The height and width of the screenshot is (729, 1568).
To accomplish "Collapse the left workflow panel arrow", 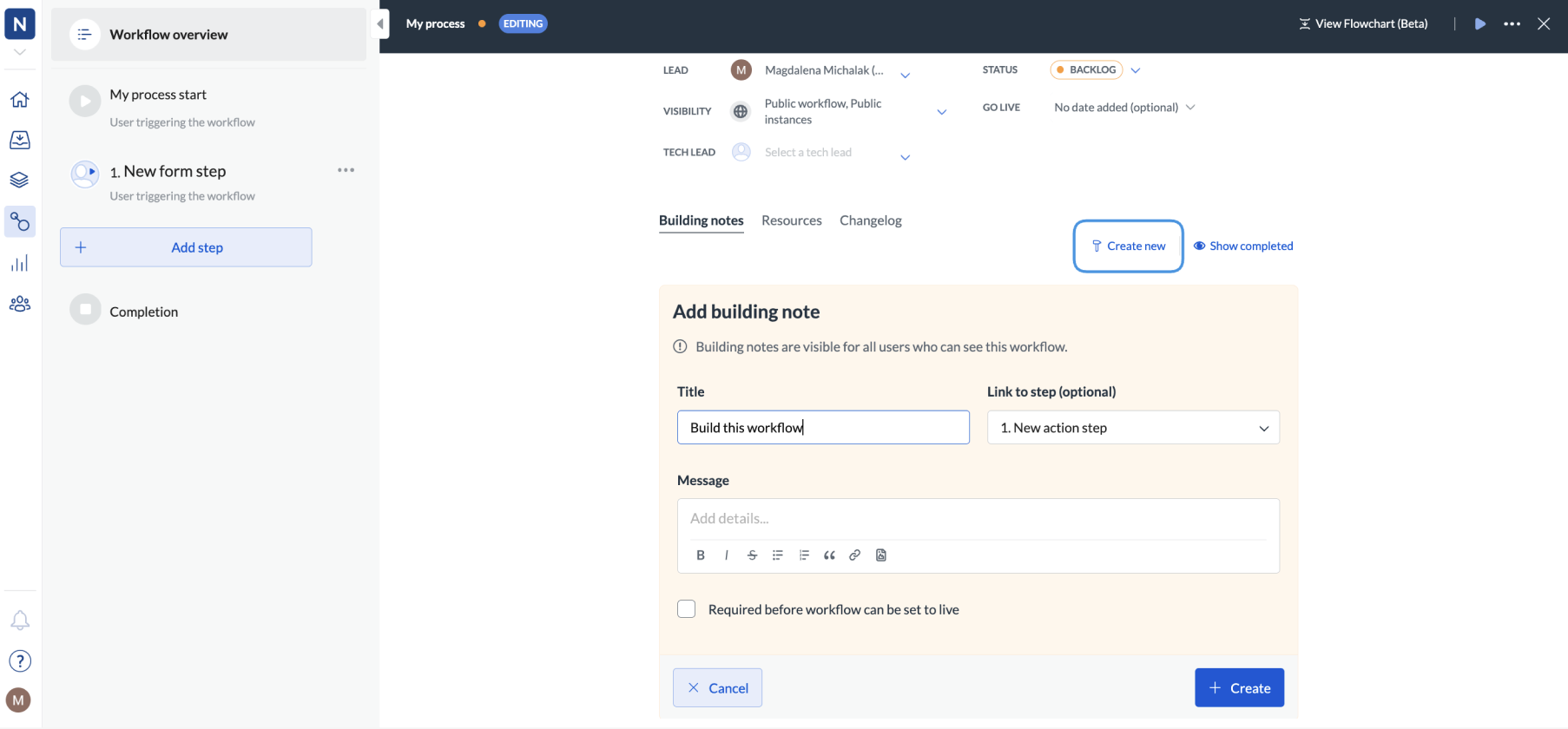I will pos(380,23).
